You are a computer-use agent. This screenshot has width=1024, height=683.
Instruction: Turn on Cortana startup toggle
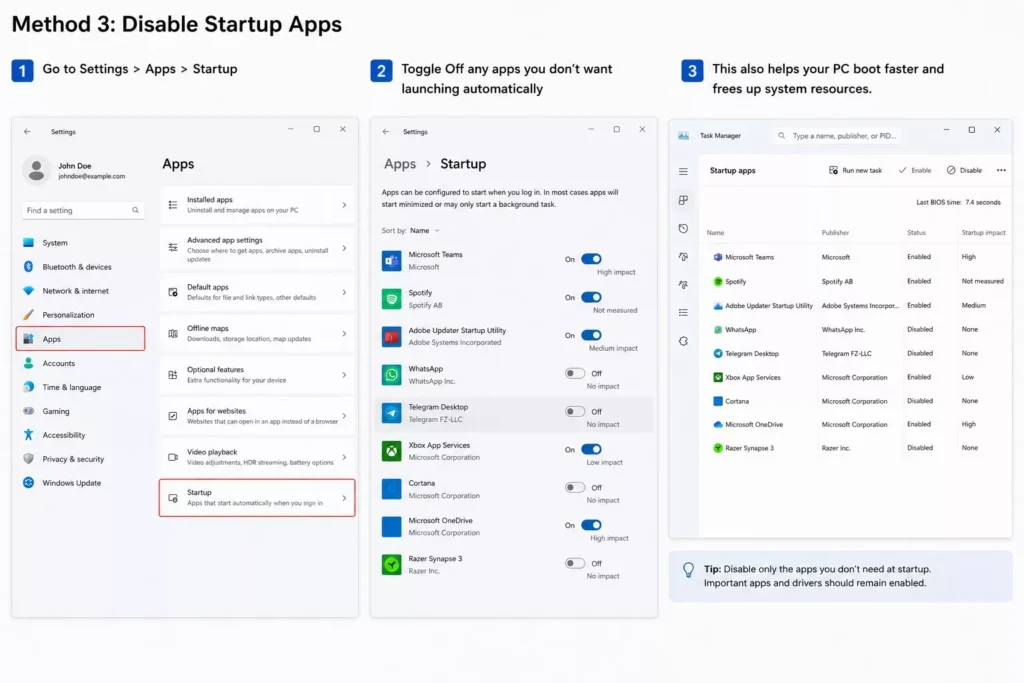pyautogui.click(x=575, y=487)
